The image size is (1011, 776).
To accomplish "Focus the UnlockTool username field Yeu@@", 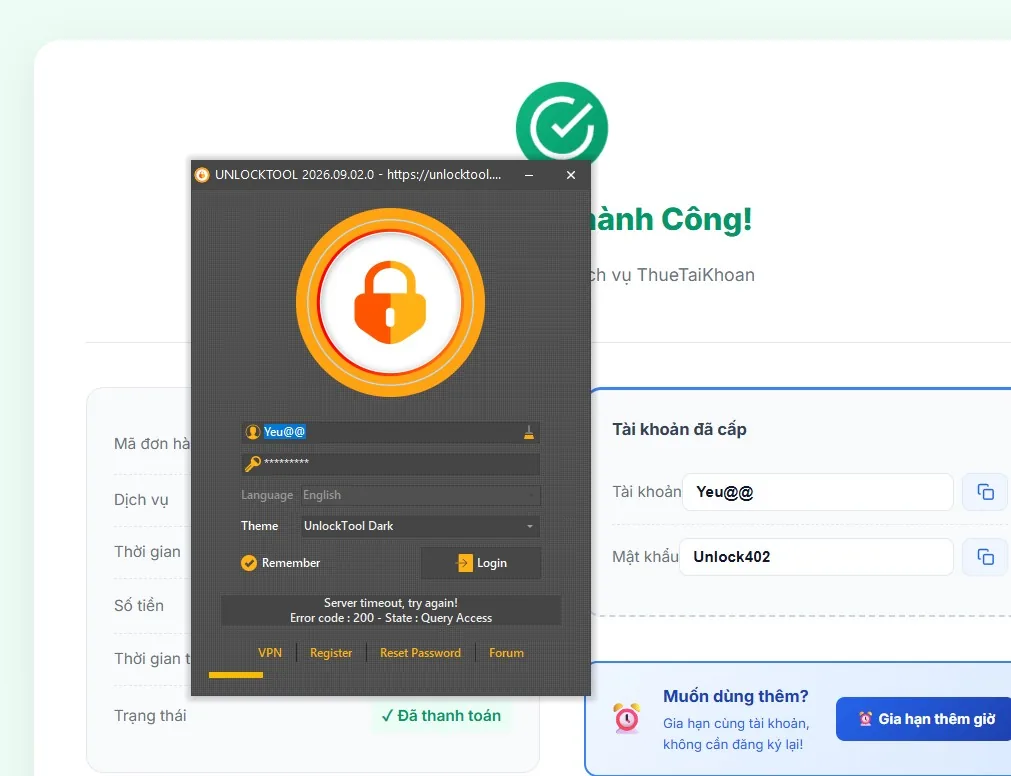I will [x=391, y=432].
